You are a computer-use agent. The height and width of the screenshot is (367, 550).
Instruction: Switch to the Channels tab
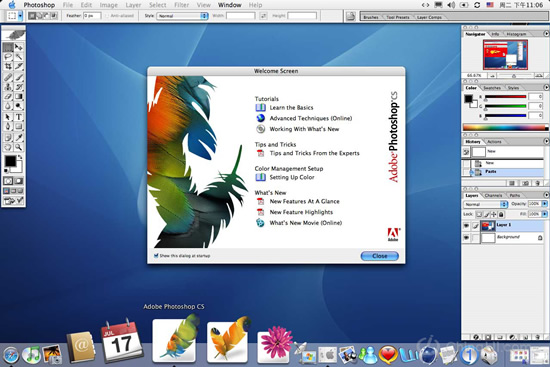[x=493, y=195]
